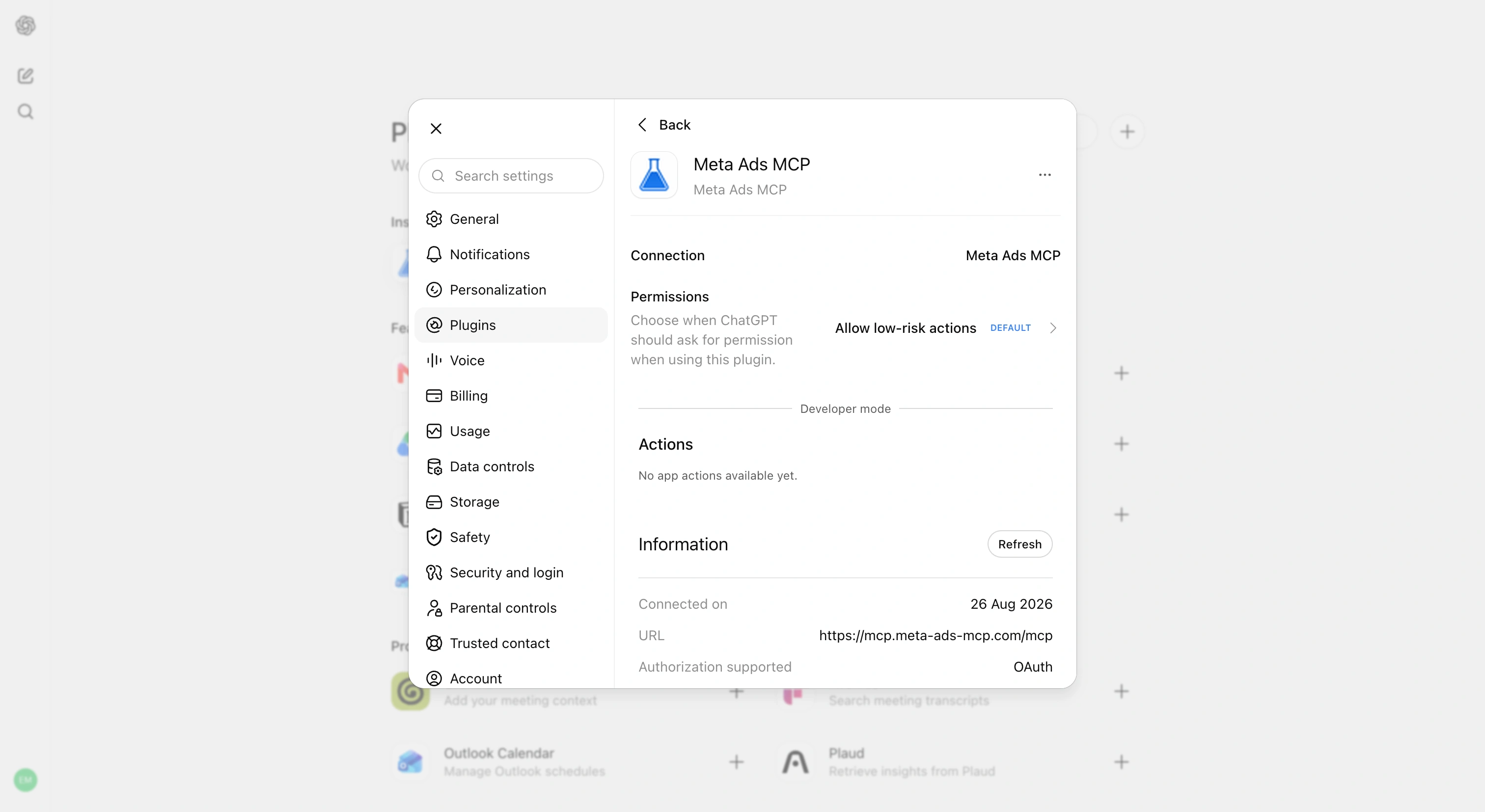This screenshot has width=1485, height=812.
Task: Click the URL https://mcp.meta-ads-mcp.com/mcp
Action: coord(935,635)
